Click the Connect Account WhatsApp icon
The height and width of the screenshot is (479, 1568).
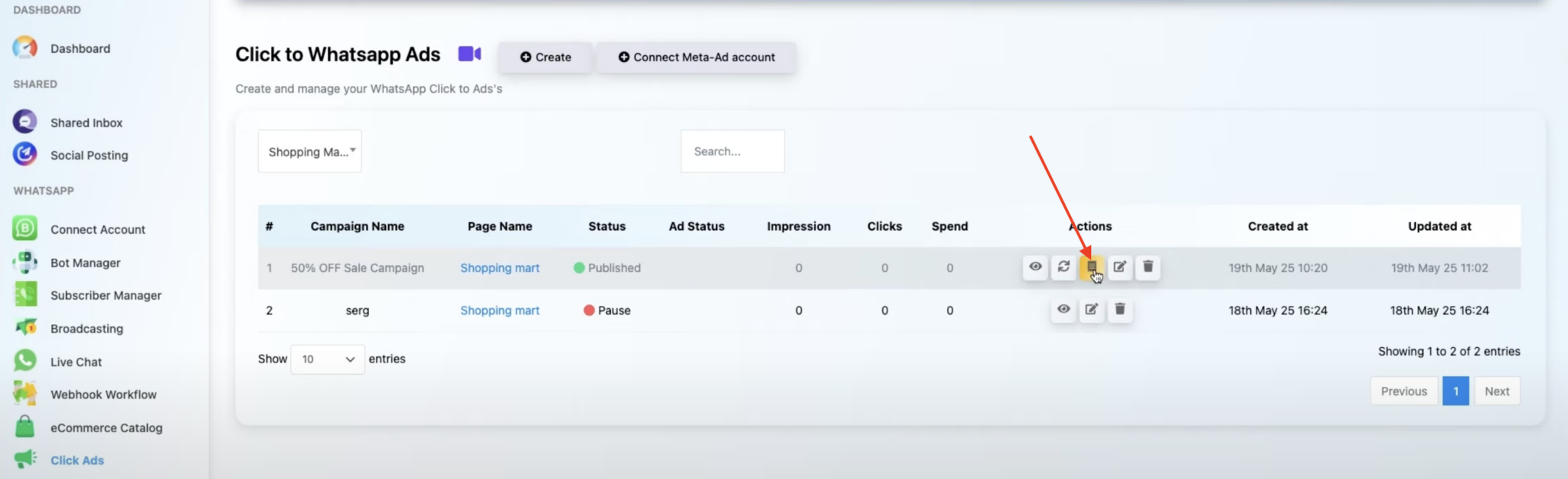[24, 228]
